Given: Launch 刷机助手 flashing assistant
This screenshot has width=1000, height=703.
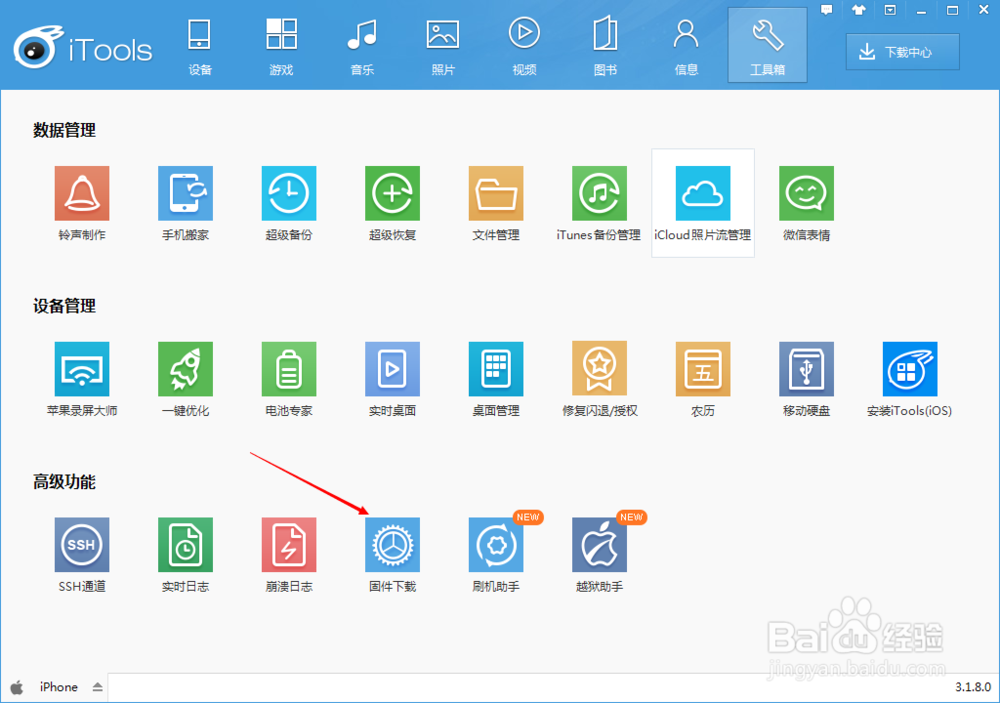Looking at the screenshot, I should (496, 545).
